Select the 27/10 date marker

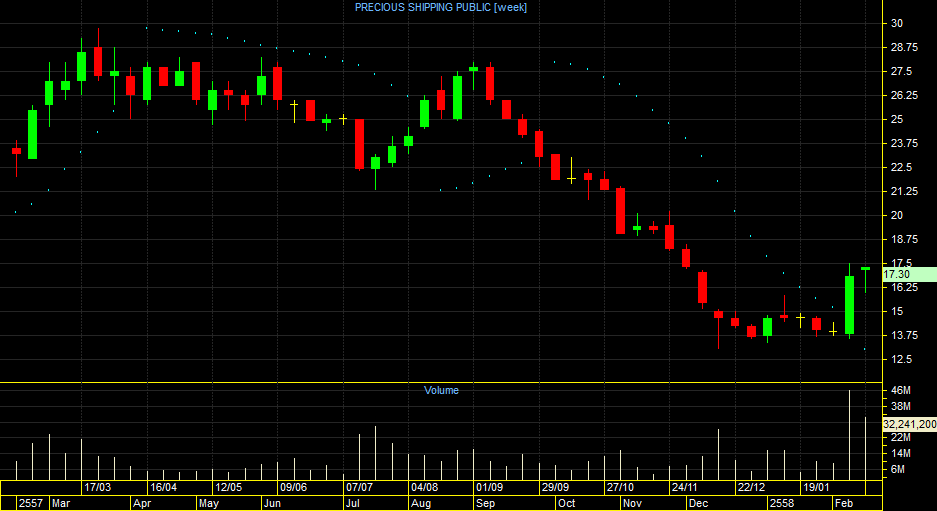(x=620, y=487)
